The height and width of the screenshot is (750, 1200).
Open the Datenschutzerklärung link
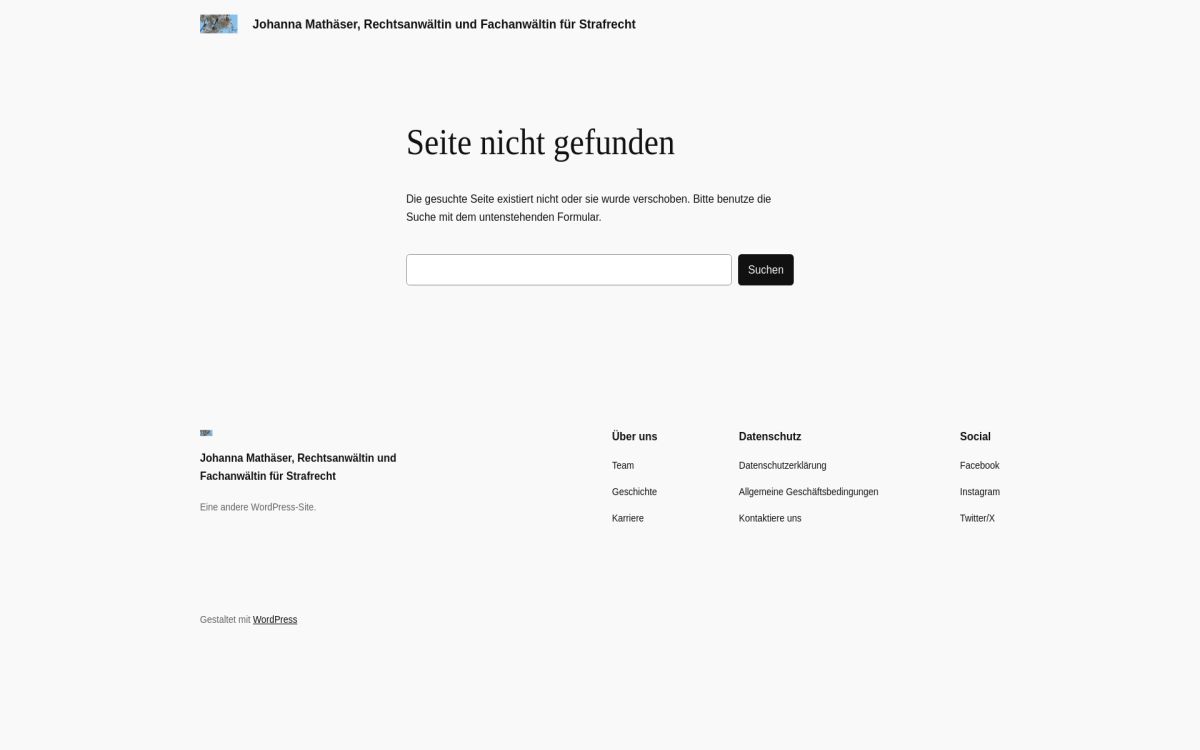pos(782,466)
